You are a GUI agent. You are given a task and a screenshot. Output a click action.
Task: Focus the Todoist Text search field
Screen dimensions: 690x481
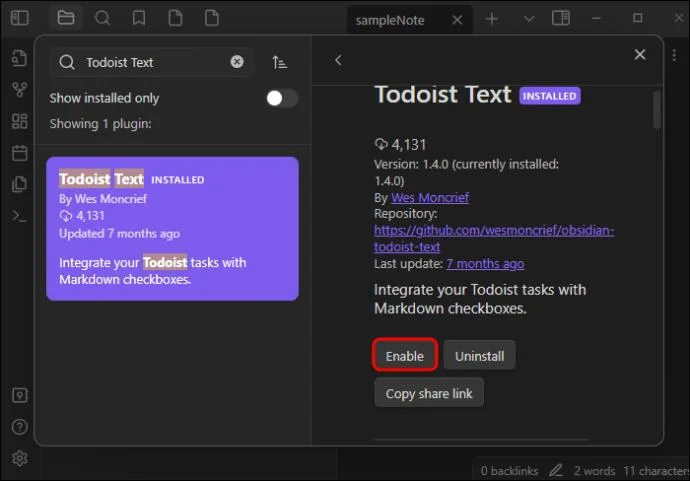pos(151,62)
